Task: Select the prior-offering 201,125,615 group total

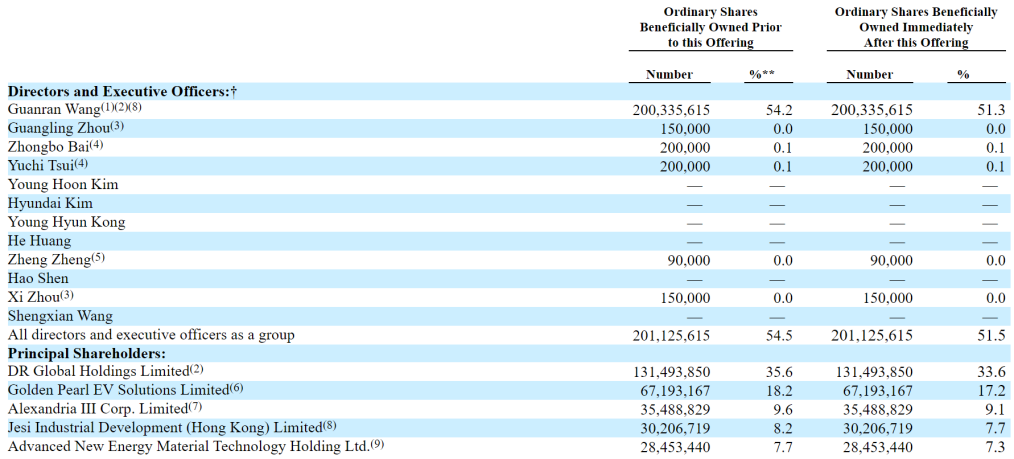Action: [671, 336]
